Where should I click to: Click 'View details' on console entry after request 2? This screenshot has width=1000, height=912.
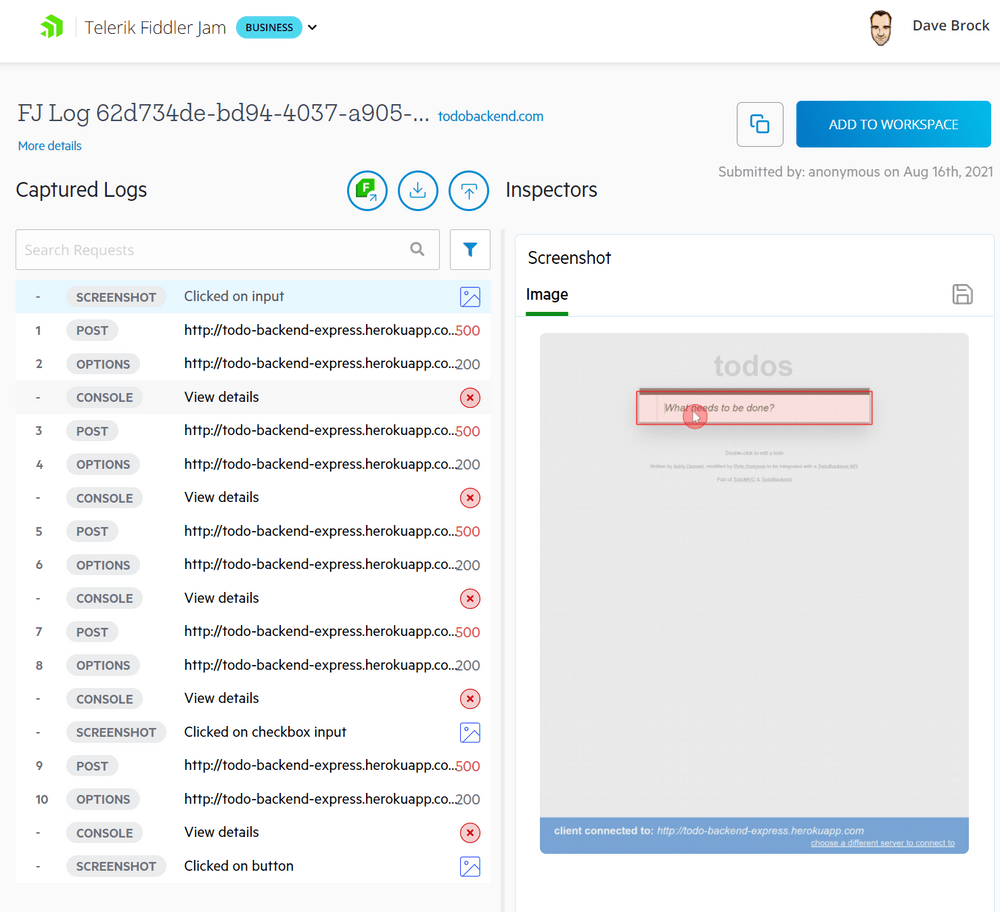(x=221, y=397)
